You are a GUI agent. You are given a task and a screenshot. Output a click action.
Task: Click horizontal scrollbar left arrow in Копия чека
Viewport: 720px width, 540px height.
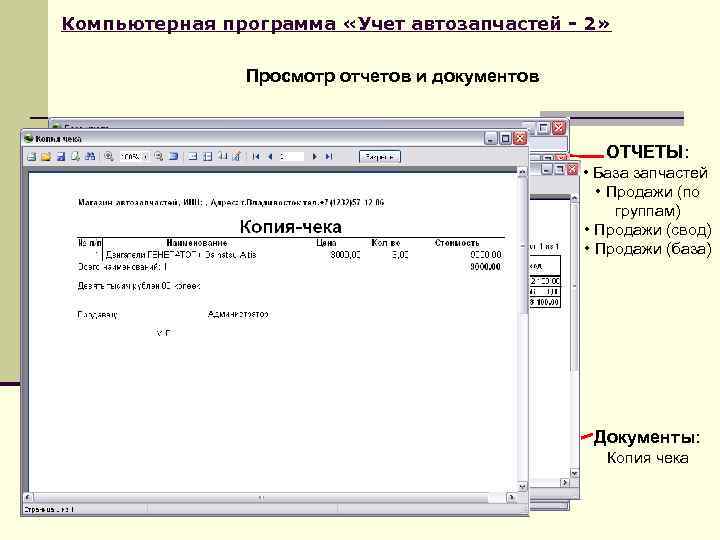[x=28, y=497]
